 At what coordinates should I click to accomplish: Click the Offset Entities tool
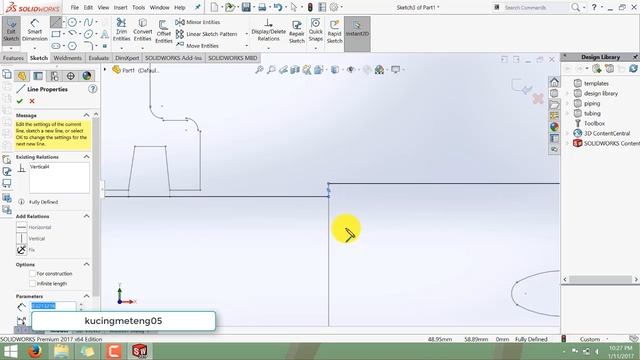pyautogui.click(x=164, y=31)
